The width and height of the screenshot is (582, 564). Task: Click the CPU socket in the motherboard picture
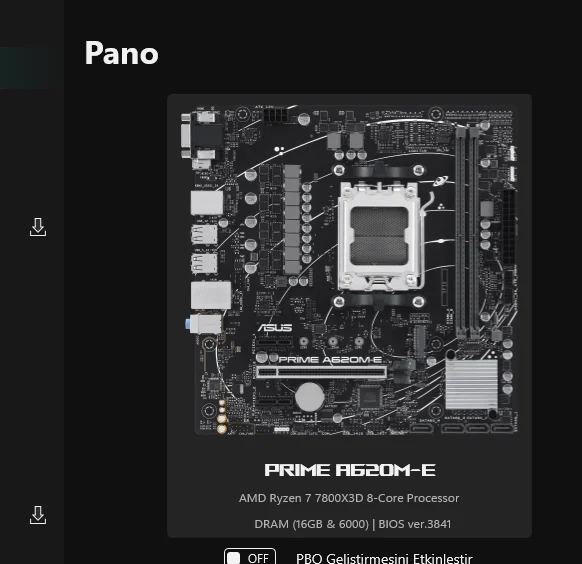pos(380,236)
